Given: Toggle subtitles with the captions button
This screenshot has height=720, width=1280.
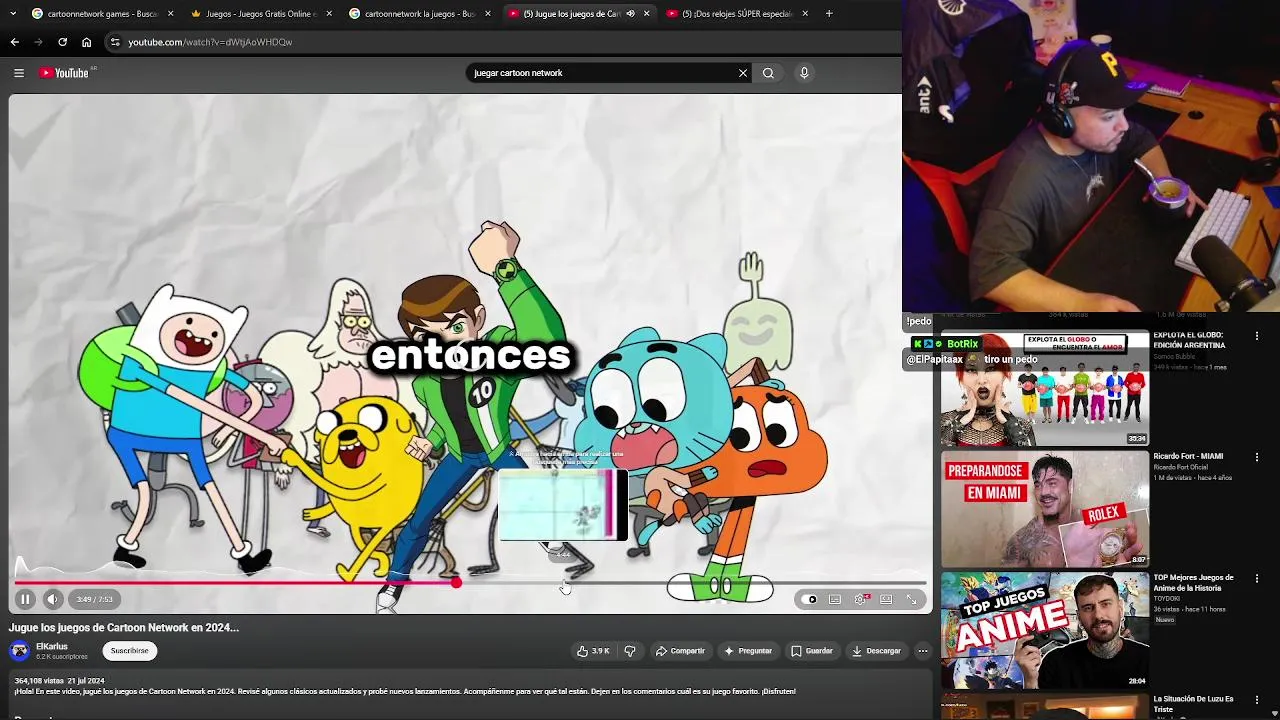Looking at the screenshot, I should (835, 599).
